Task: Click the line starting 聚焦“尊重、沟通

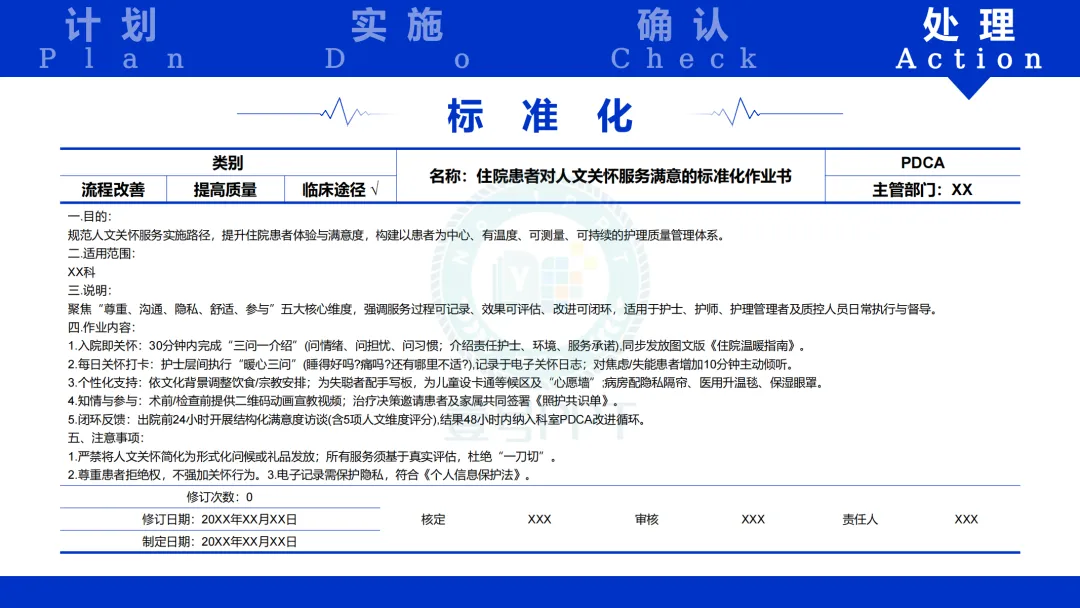Action: pos(503,309)
